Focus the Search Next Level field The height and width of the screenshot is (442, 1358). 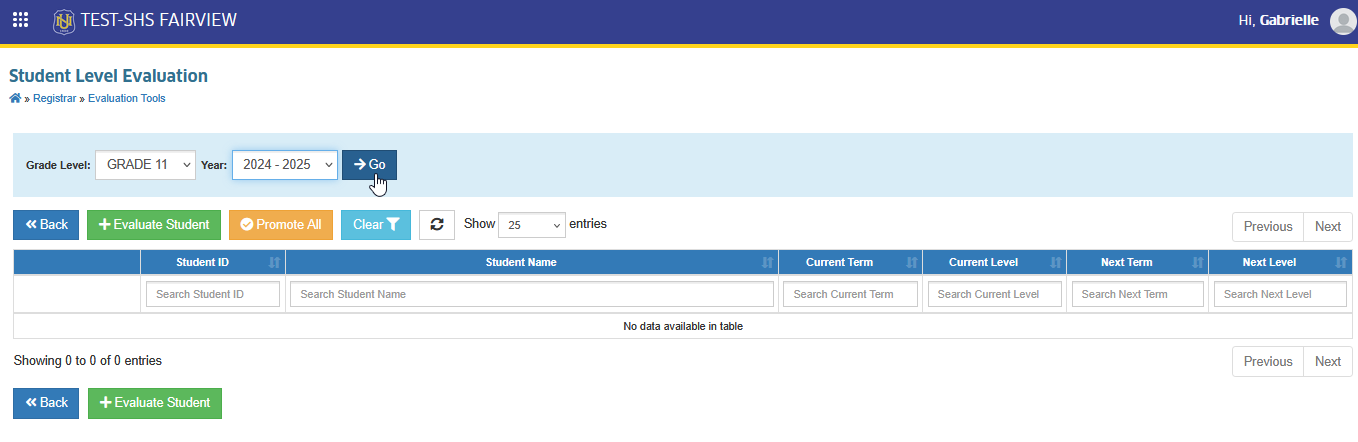(1281, 294)
